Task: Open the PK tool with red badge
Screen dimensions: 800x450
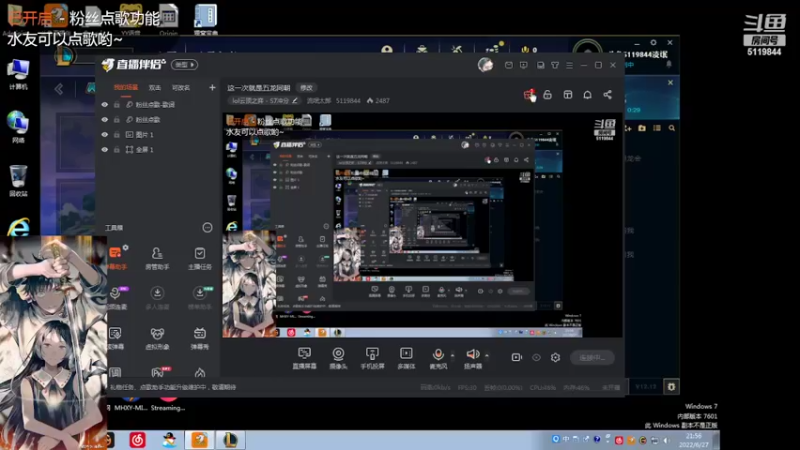Action: click(158, 372)
